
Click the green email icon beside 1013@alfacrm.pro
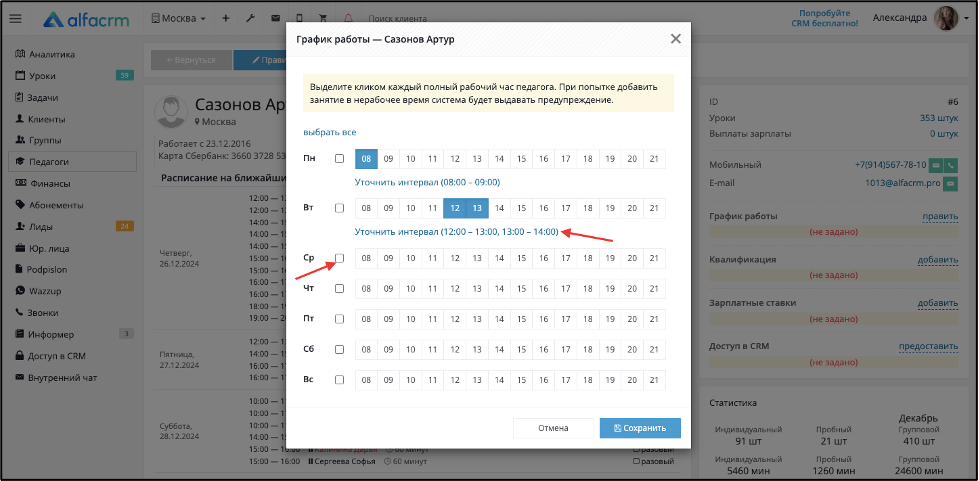(x=951, y=184)
